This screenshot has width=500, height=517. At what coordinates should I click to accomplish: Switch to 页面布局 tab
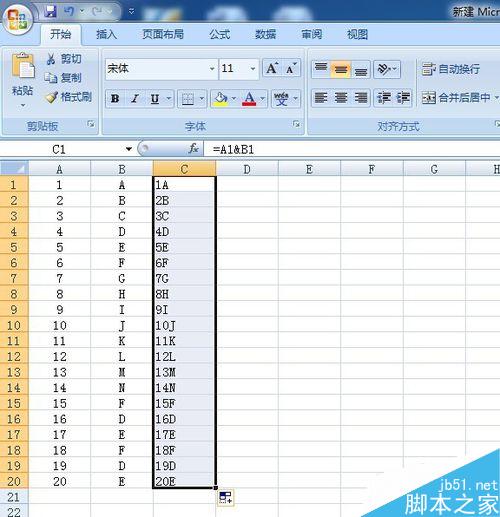click(x=163, y=34)
